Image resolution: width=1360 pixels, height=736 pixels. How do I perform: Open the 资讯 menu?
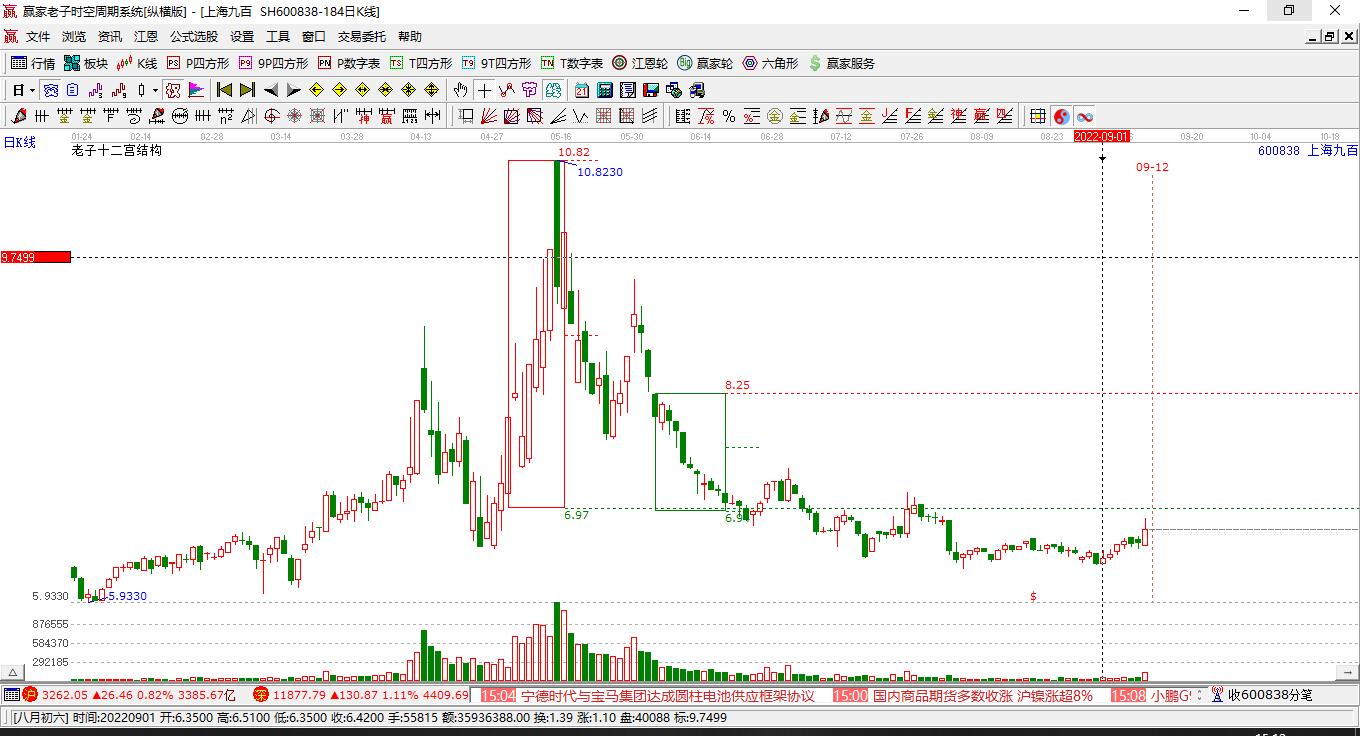click(x=110, y=37)
